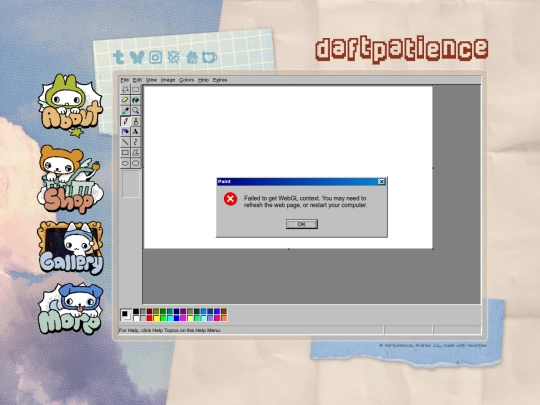Go to the Gallery page

click(71, 248)
